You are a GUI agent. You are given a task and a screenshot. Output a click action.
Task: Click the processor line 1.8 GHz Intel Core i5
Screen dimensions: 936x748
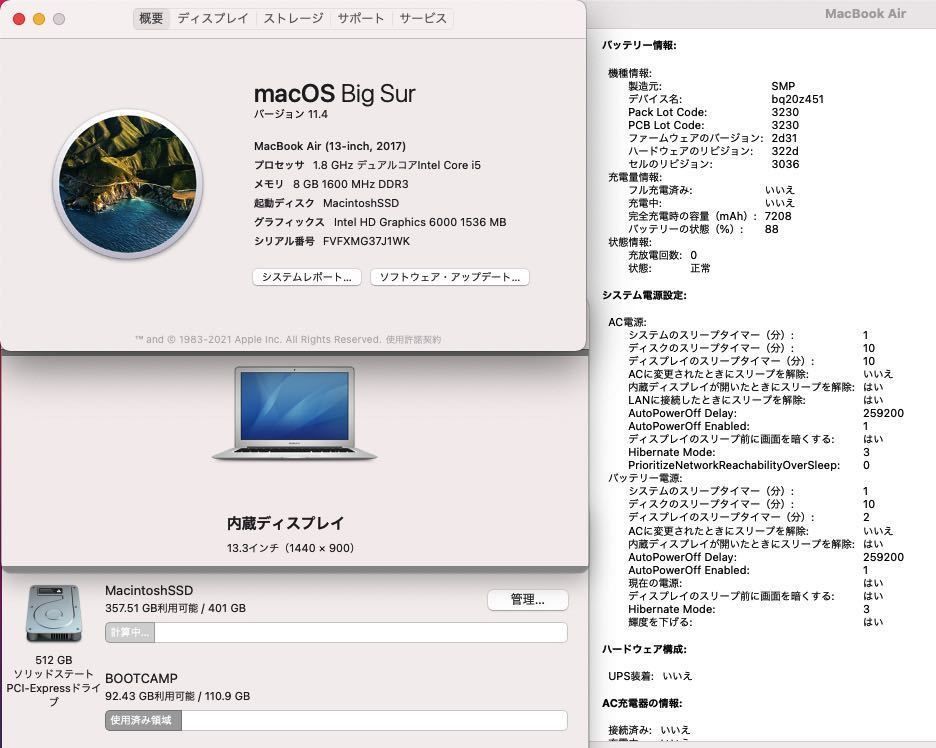(x=367, y=165)
